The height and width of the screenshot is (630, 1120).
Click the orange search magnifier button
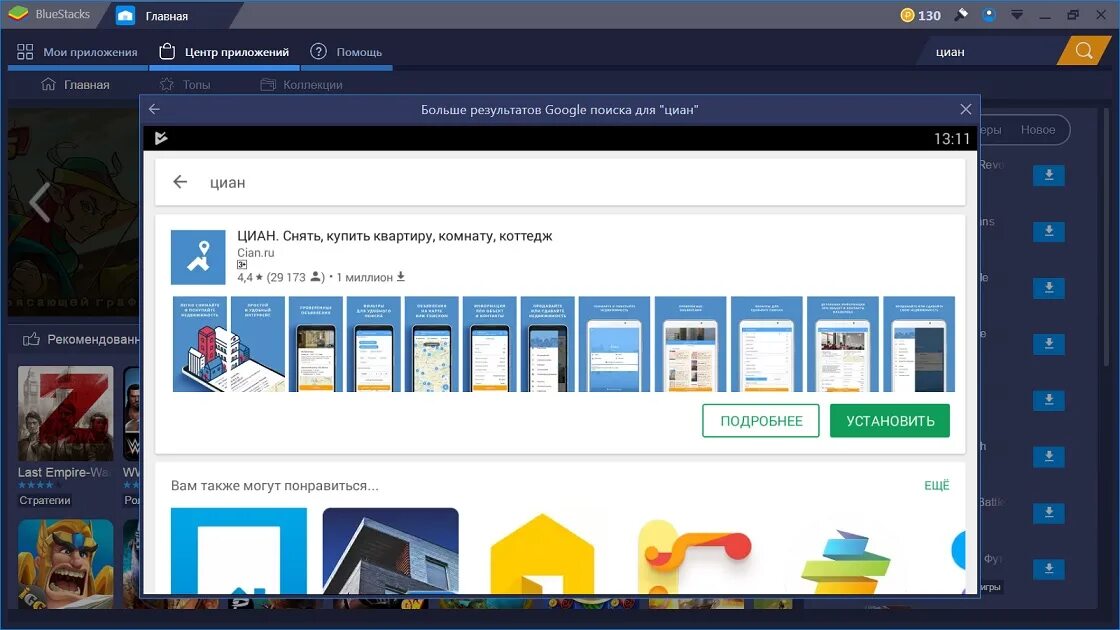1084,51
